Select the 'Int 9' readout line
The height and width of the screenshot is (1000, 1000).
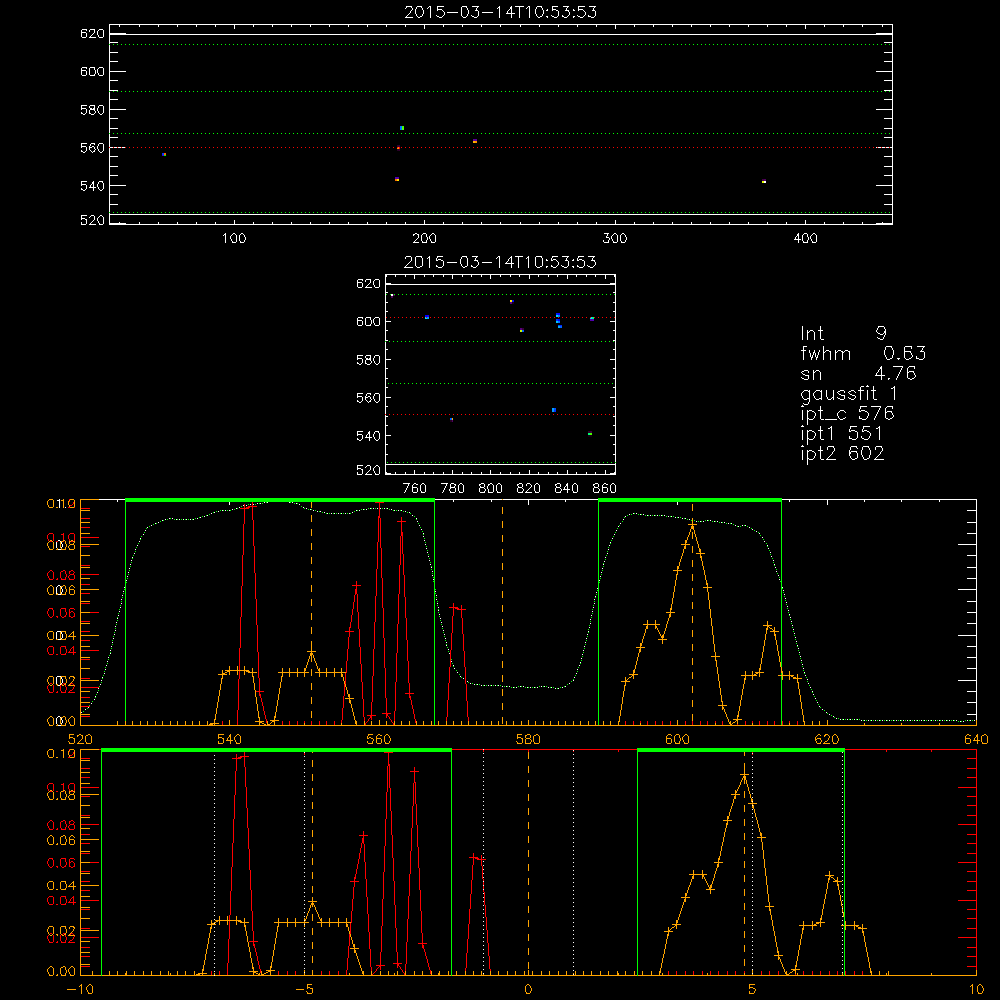(843, 334)
